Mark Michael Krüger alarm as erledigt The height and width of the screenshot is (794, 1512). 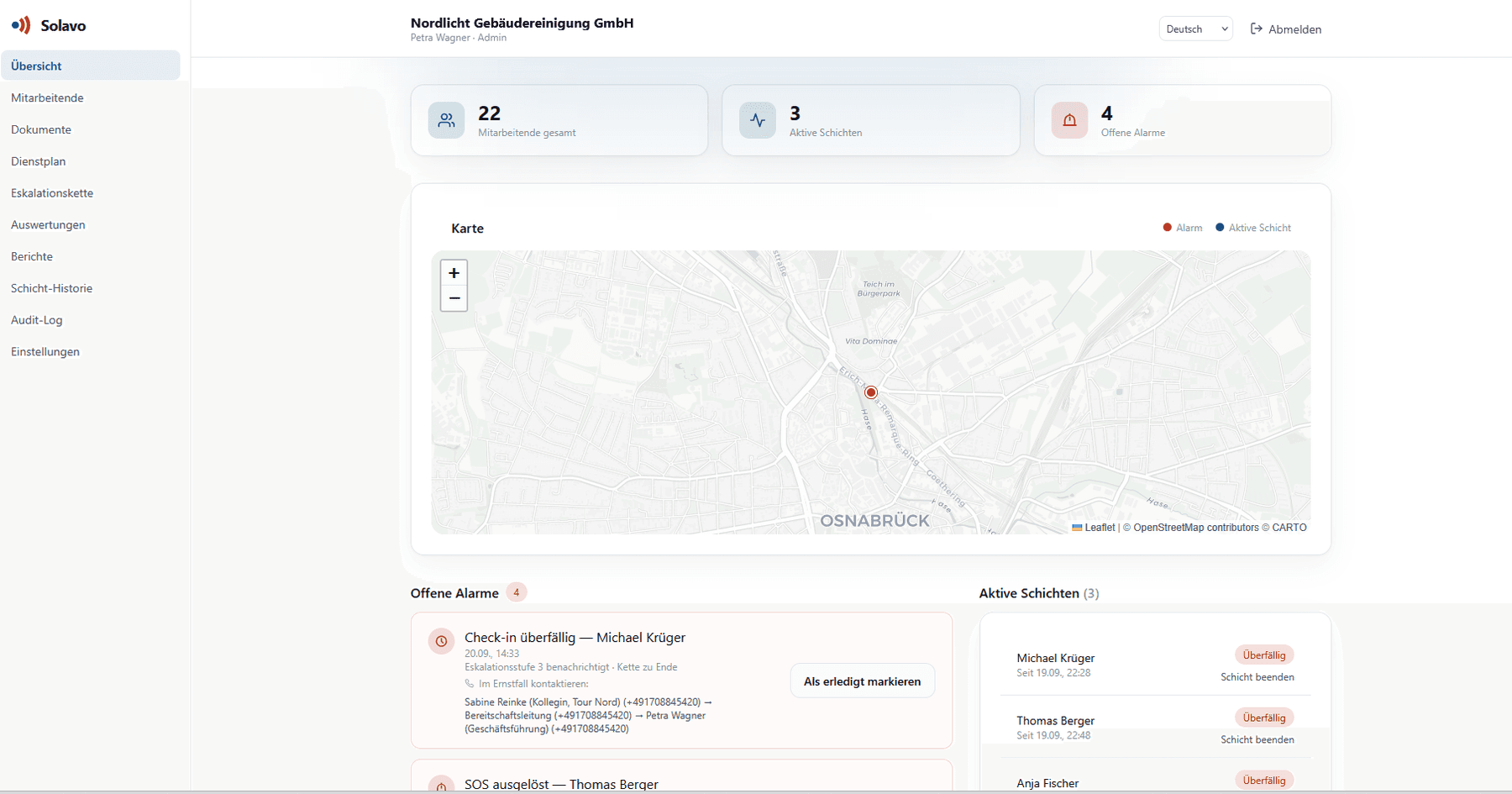(862, 681)
